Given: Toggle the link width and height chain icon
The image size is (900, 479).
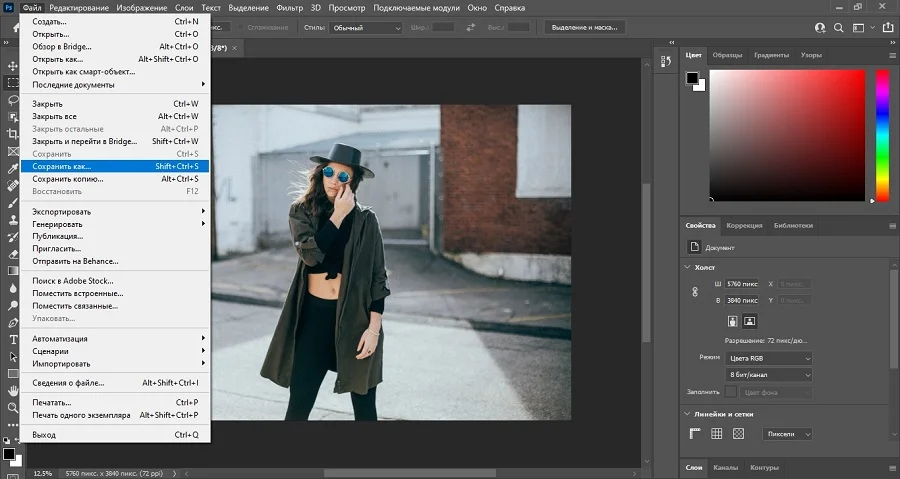Looking at the screenshot, I should (x=695, y=292).
